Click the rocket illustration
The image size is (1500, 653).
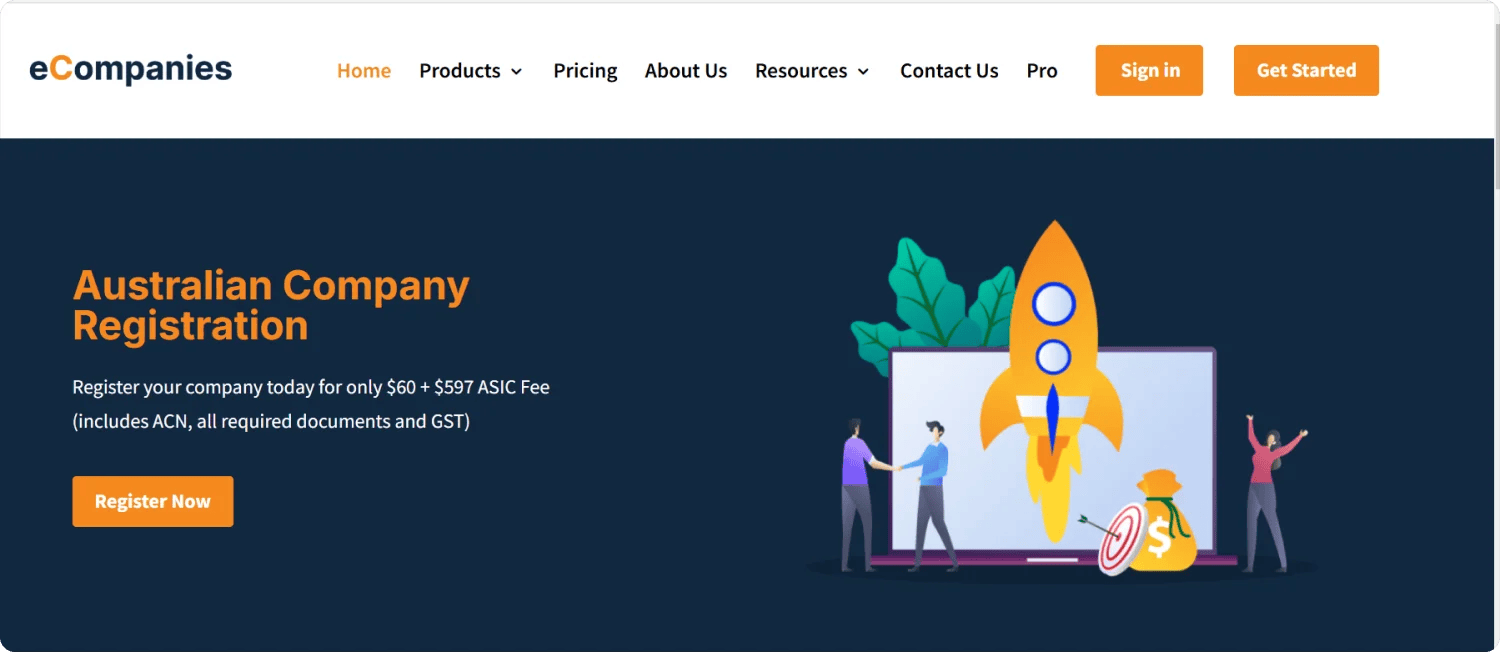pos(1052,380)
